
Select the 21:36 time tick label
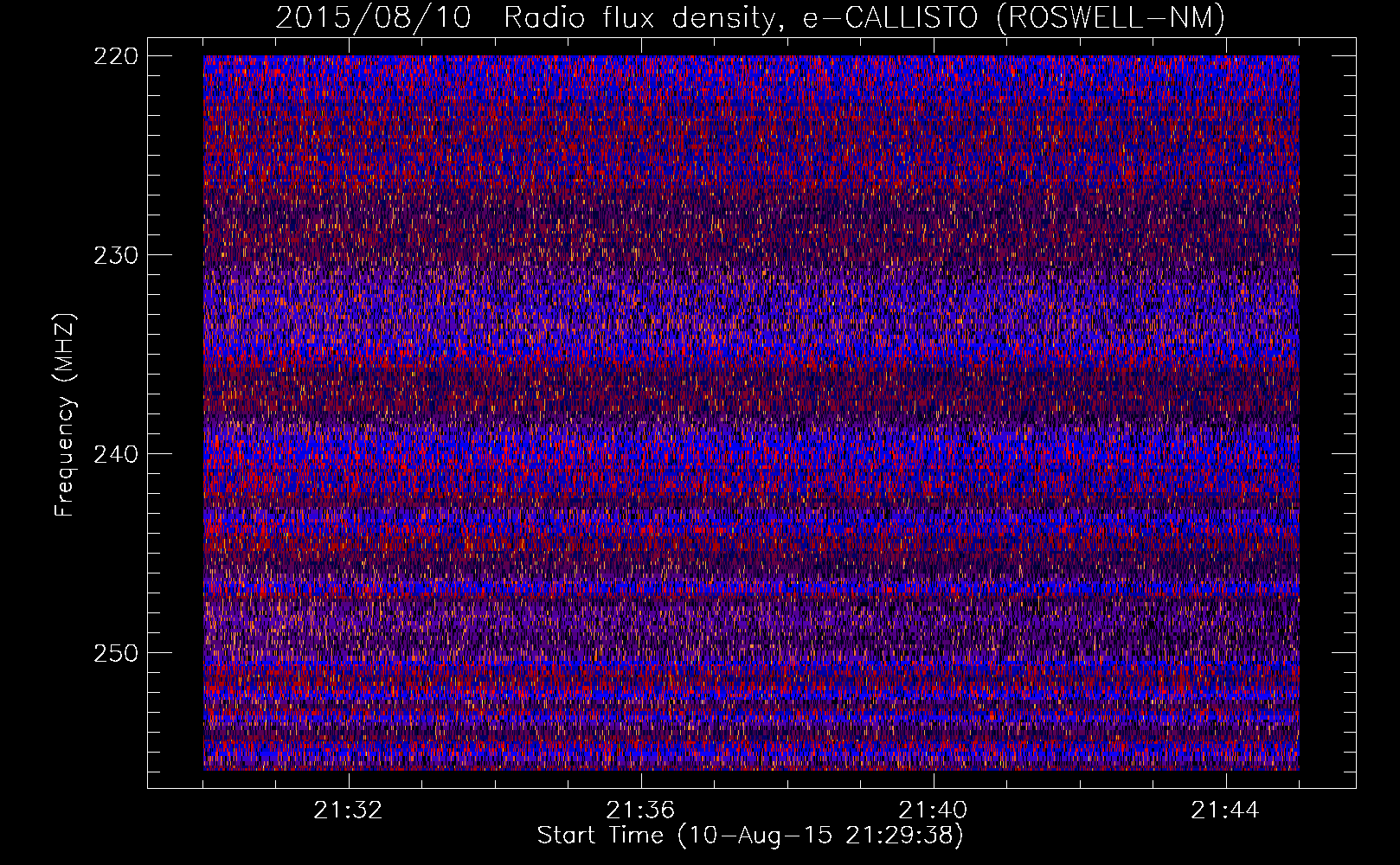640,811
